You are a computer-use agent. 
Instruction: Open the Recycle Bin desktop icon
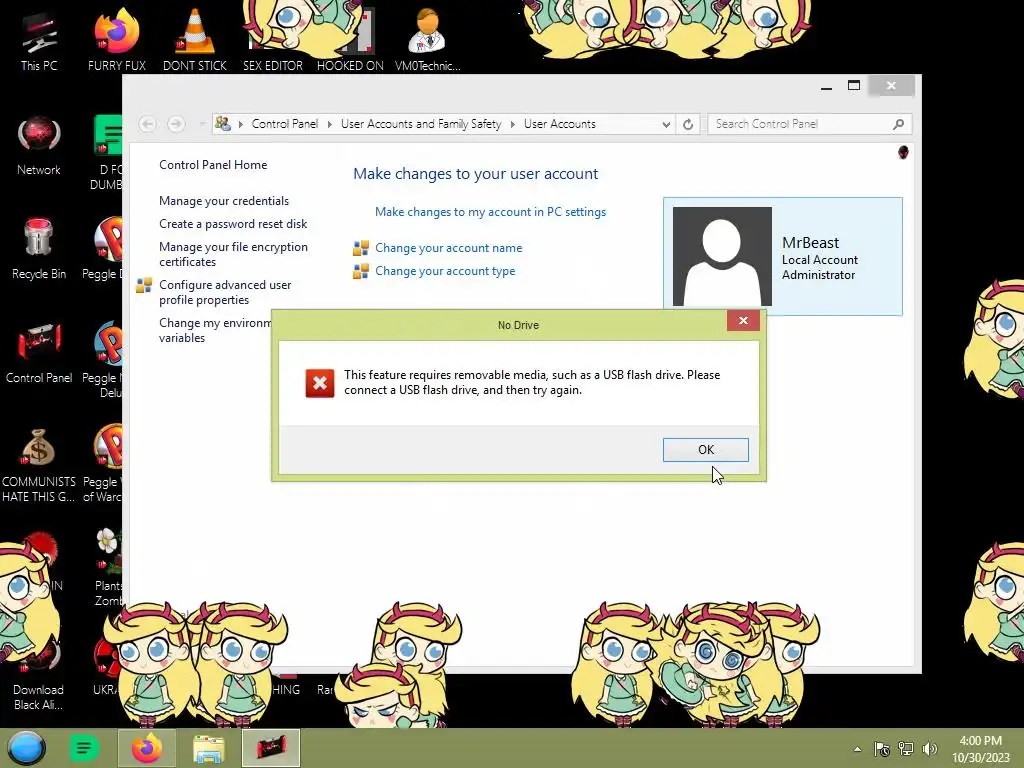(39, 250)
